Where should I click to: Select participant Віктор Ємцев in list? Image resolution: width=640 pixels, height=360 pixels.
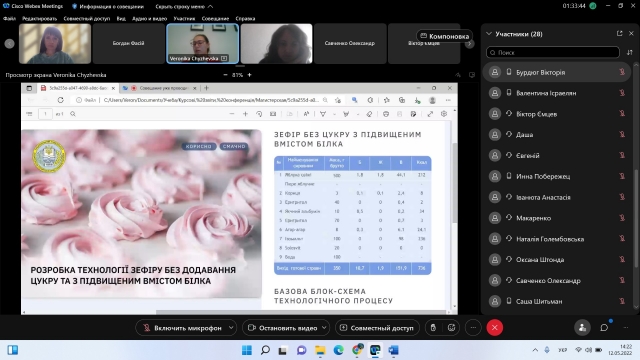point(557,114)
